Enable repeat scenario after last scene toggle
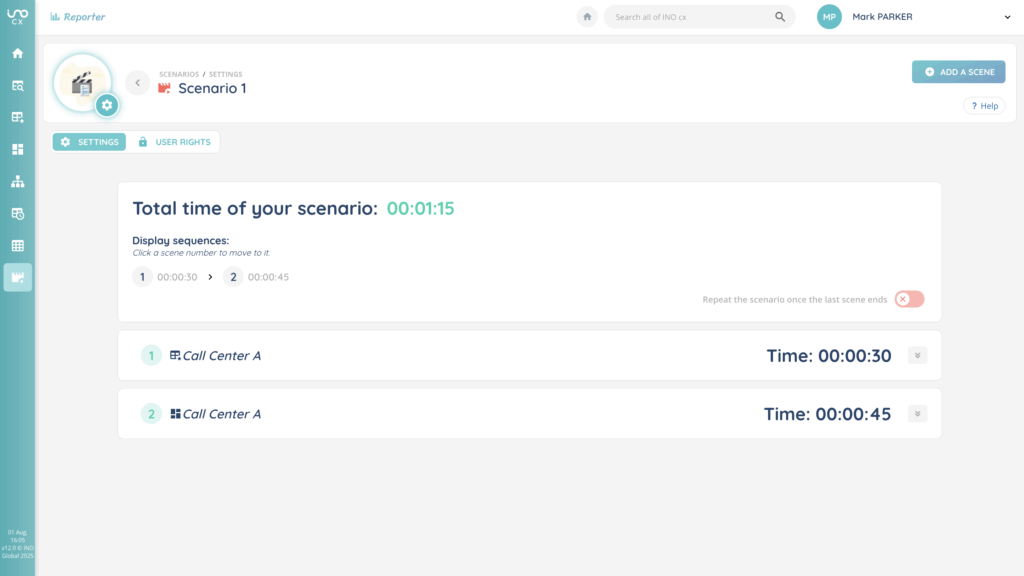 (x=909, y=299)
